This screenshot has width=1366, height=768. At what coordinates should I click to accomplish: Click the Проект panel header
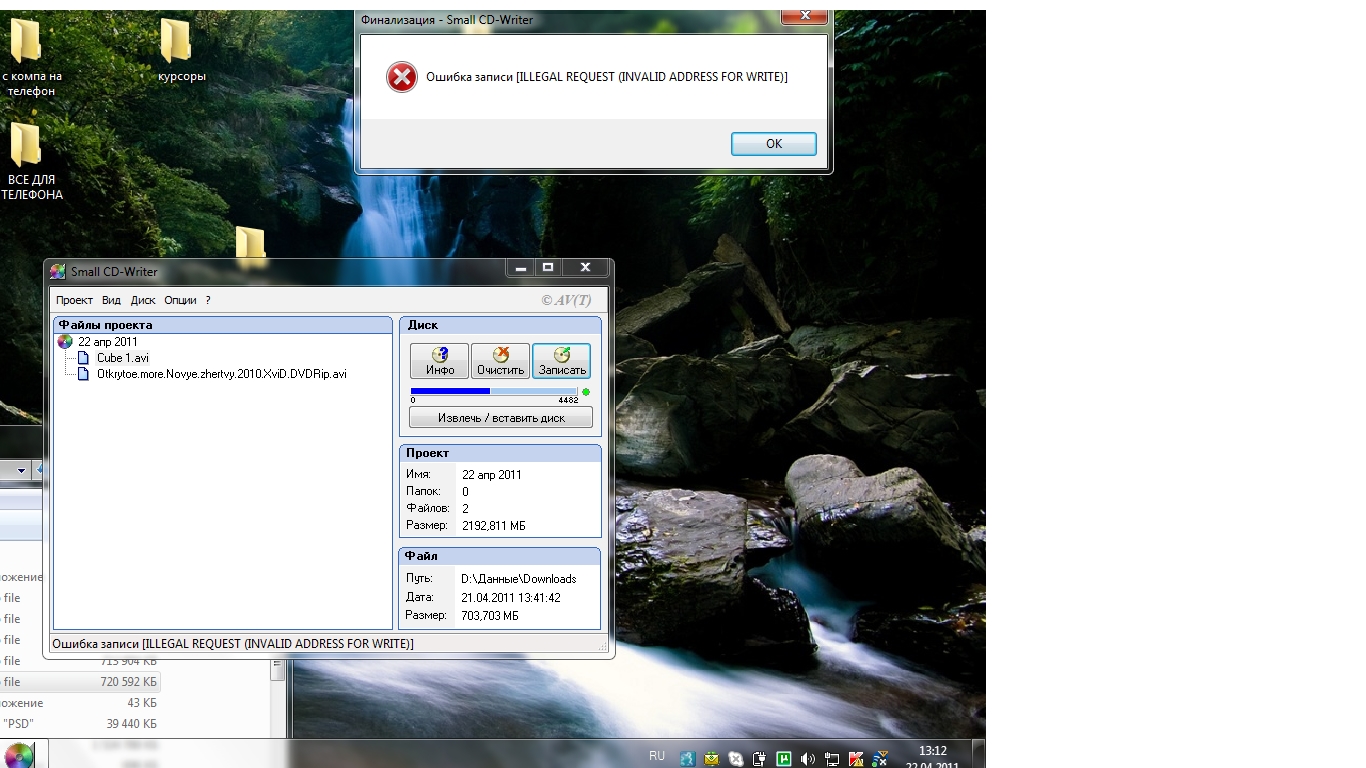point(501,453)
